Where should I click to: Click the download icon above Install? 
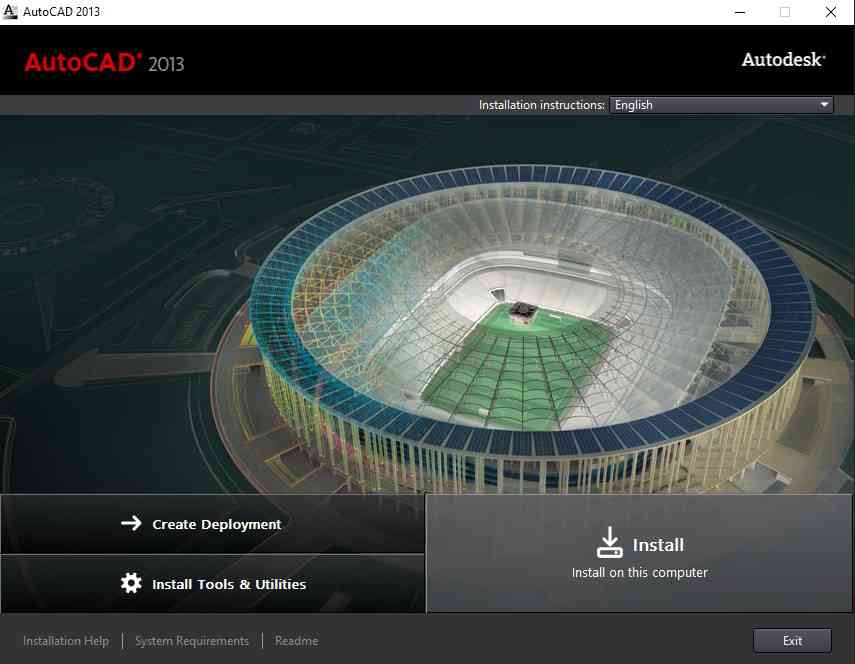609,542
